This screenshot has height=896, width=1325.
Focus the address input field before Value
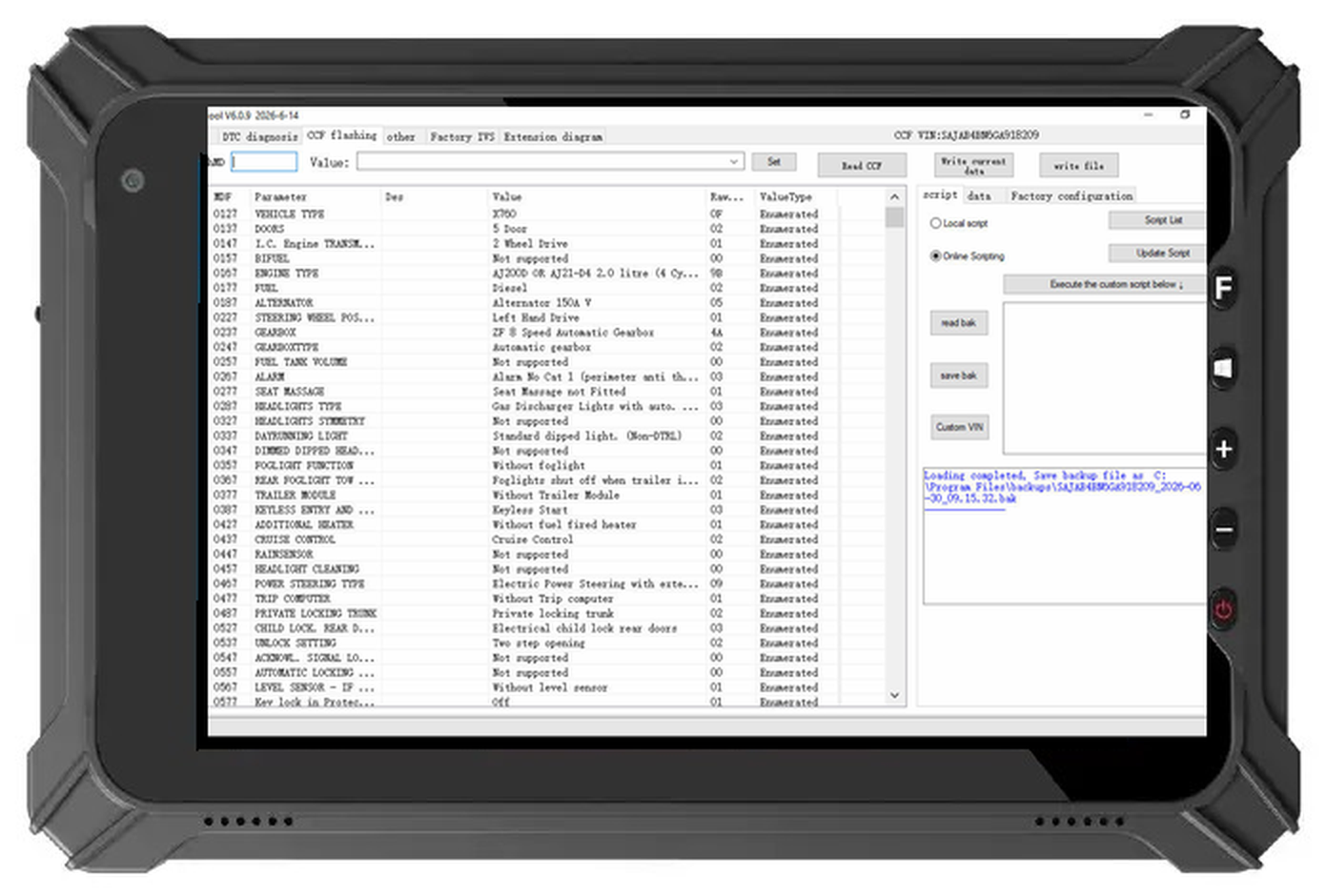[x=264, y=162]
